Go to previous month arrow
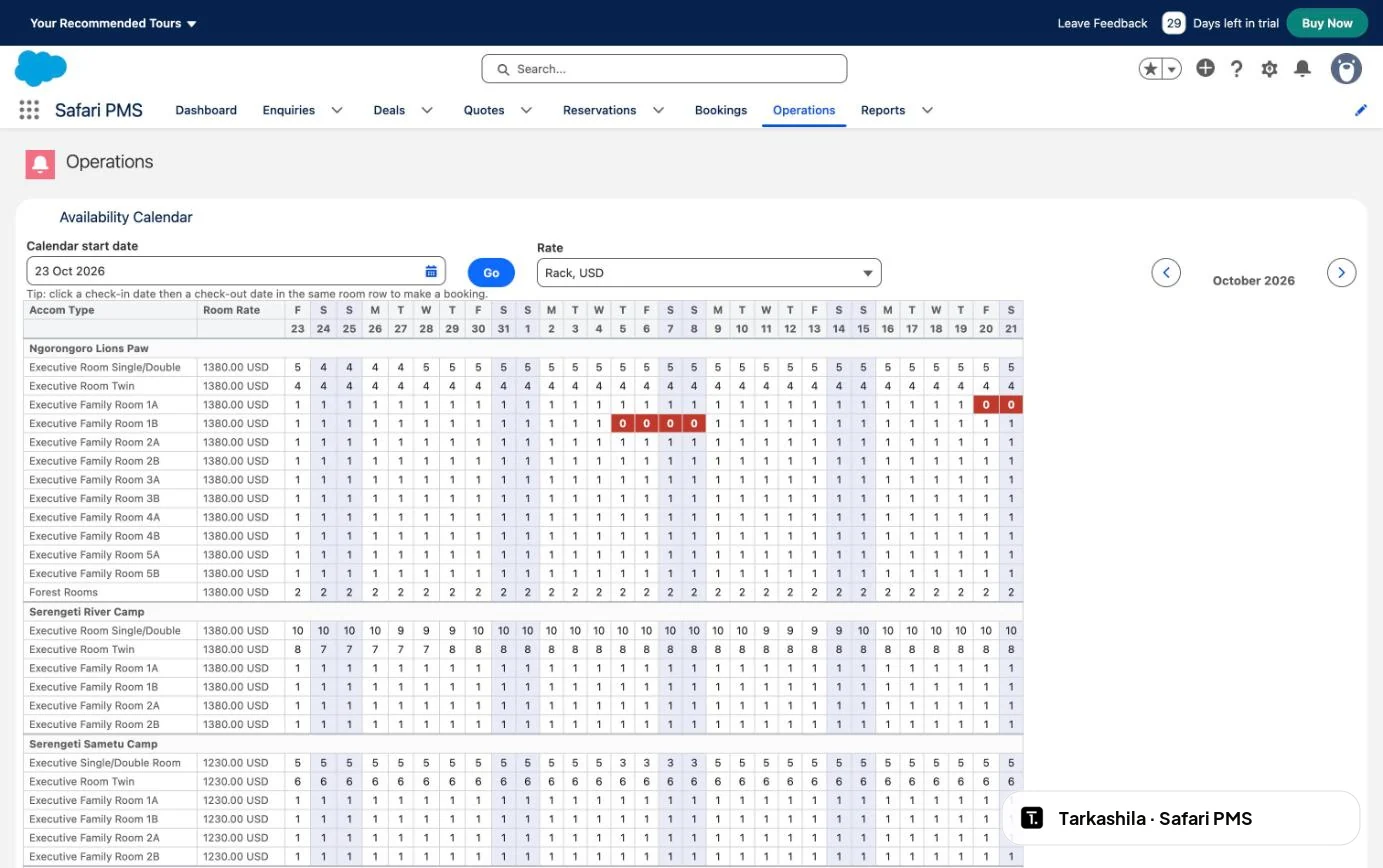 coord(1166,272)
